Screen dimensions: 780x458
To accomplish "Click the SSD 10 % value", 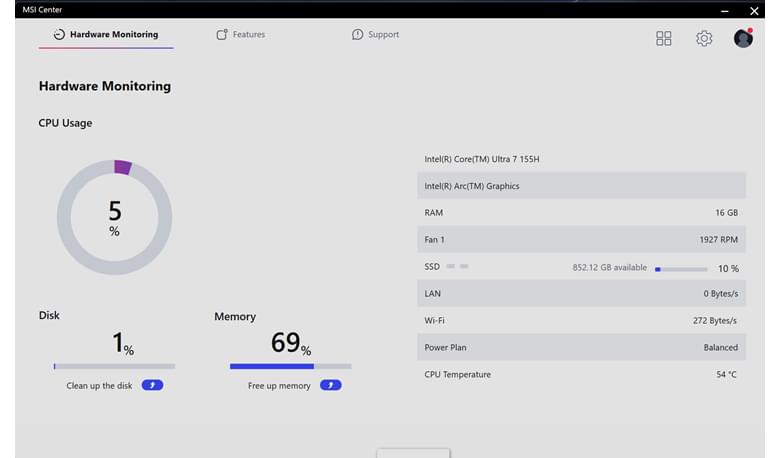I will pos(728,269).
